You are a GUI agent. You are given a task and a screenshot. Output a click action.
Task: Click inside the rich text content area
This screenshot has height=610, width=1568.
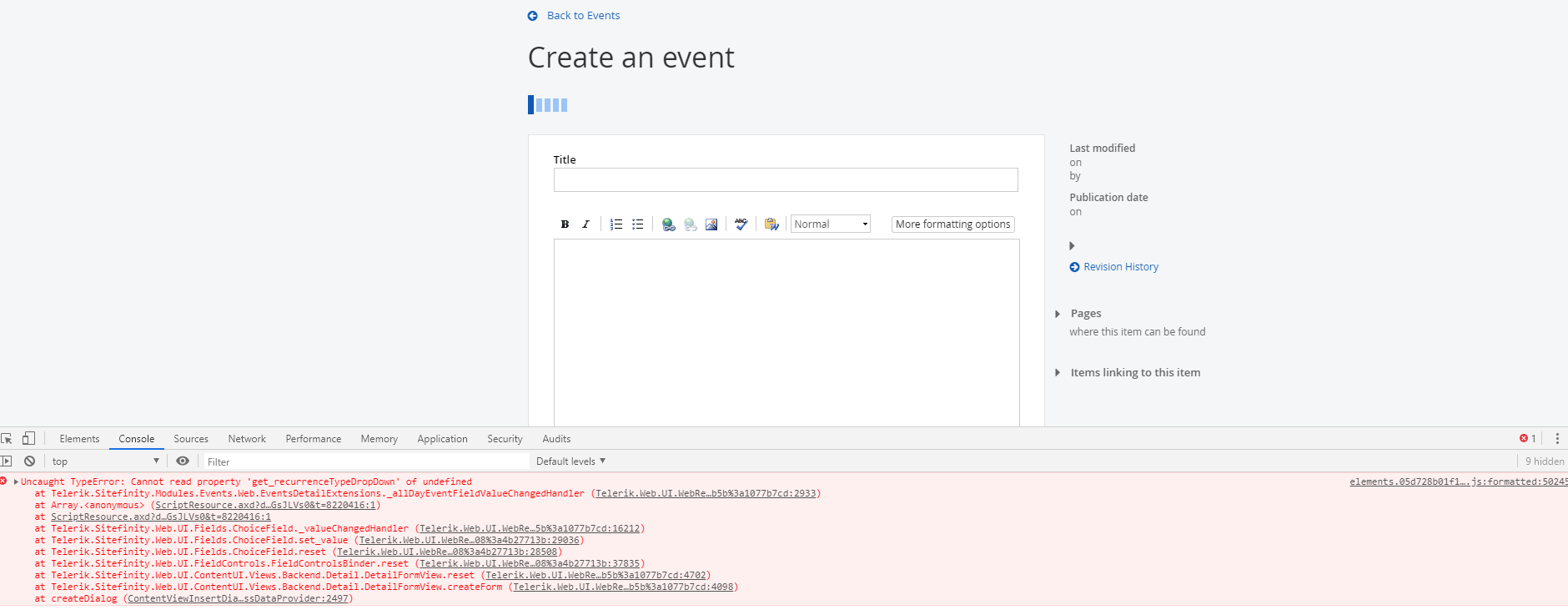pyautogui.click(x=787, y=333)
